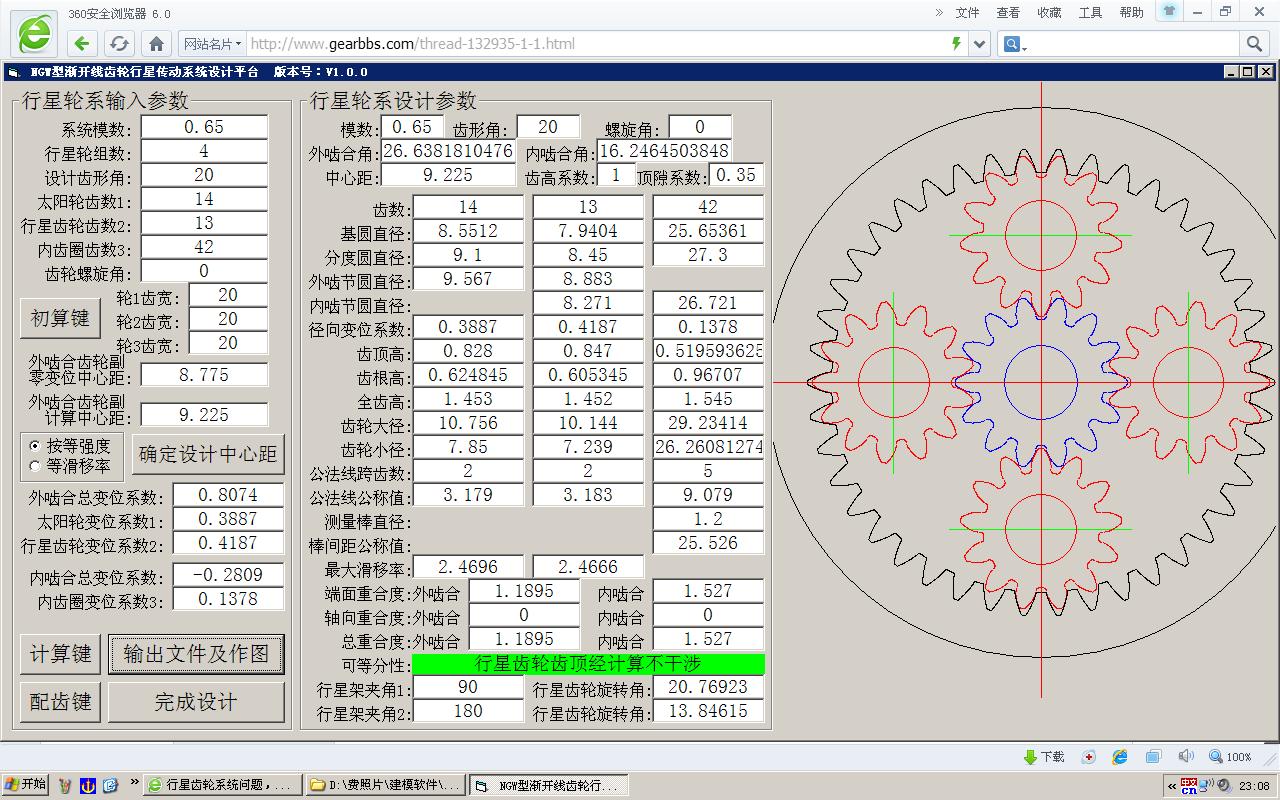Click the 行星轮组数 input field

[204, 151]
